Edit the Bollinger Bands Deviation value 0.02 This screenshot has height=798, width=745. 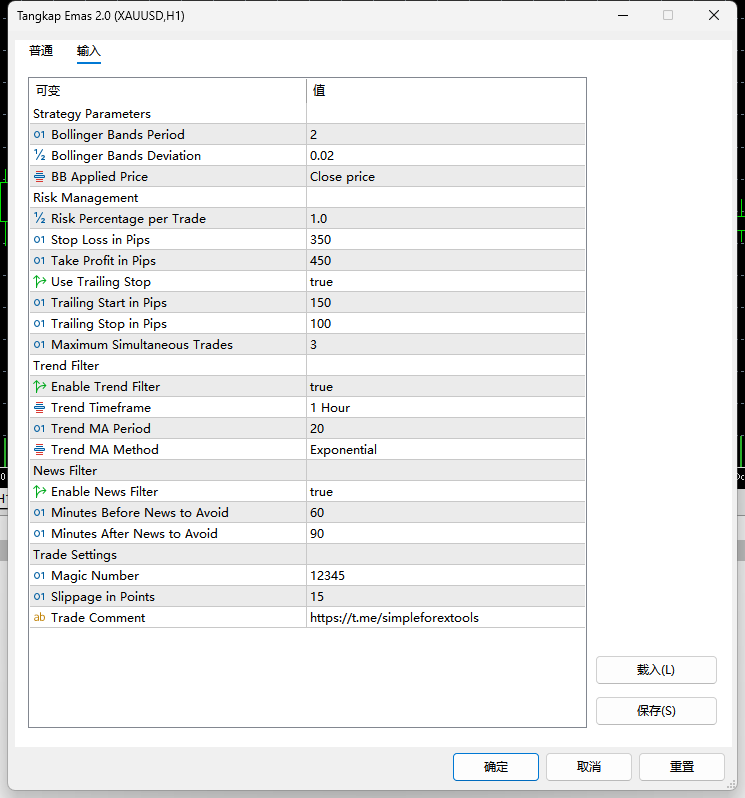point(446,156)
